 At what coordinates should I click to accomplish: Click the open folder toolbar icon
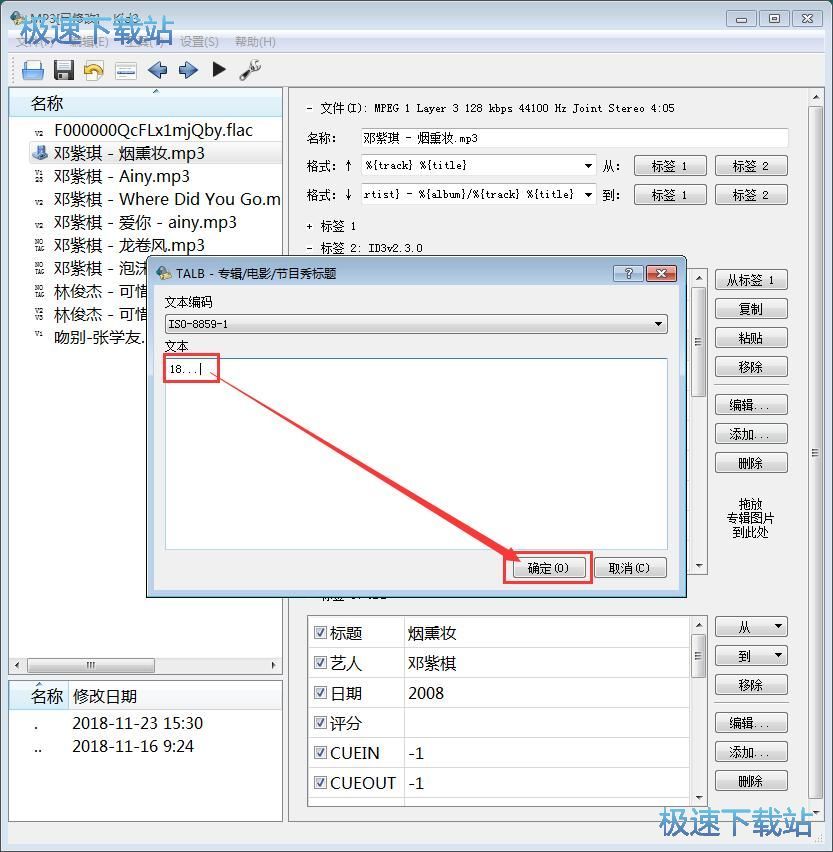point(33,70)
